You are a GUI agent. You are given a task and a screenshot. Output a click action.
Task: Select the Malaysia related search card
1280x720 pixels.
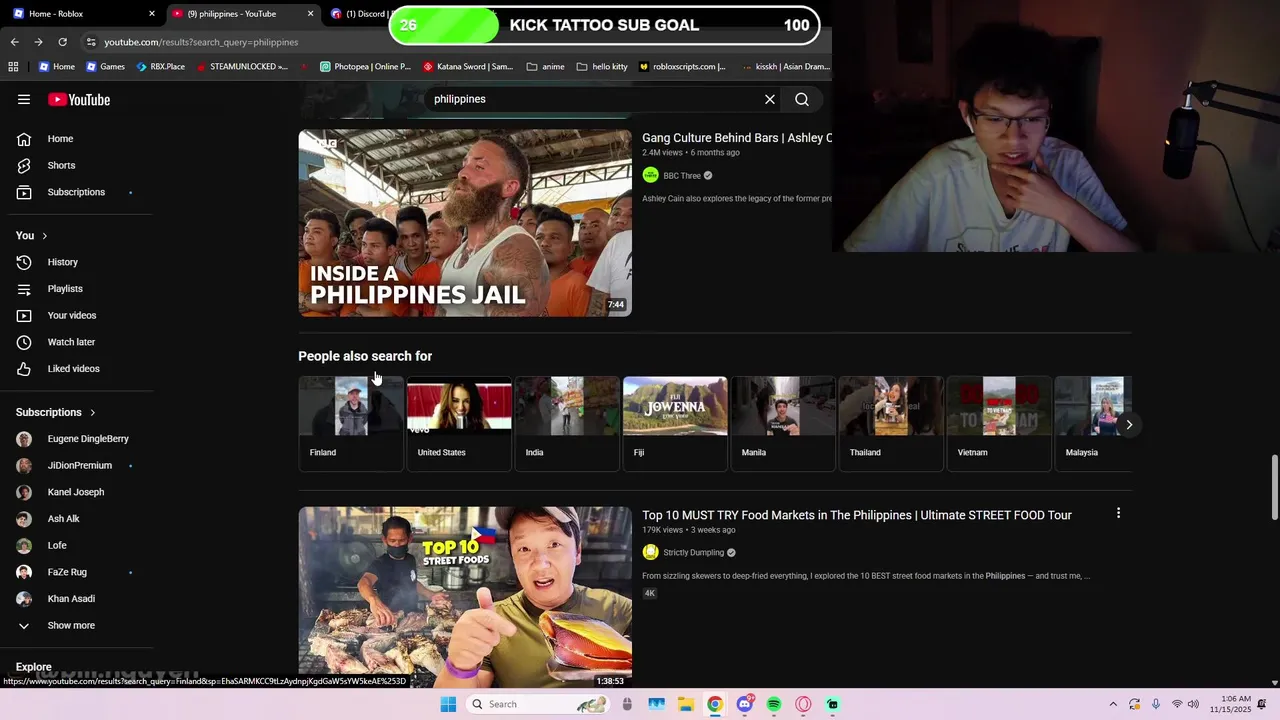tap(1093, 423)
